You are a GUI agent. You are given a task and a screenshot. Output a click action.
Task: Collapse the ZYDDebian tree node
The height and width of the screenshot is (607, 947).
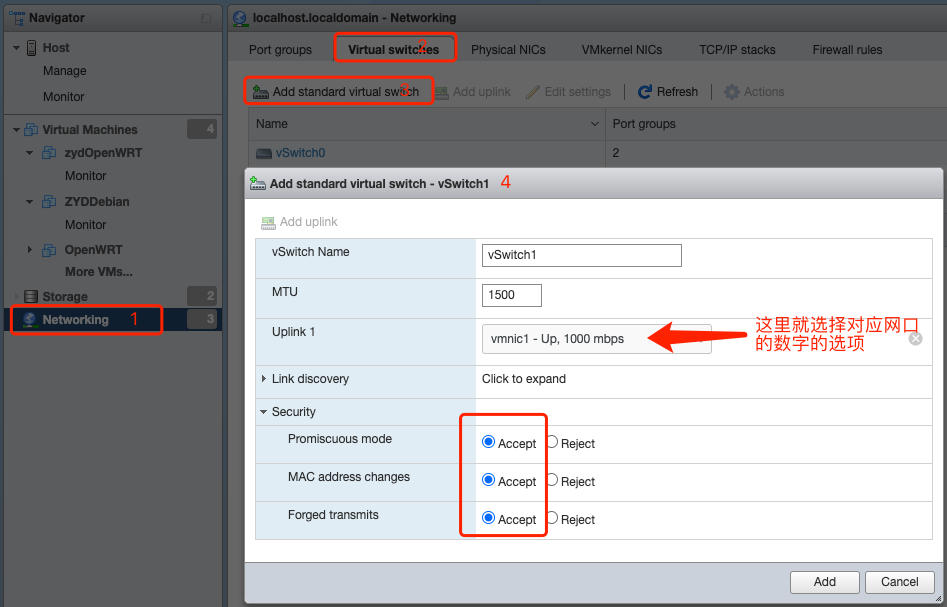coord(29,202)
